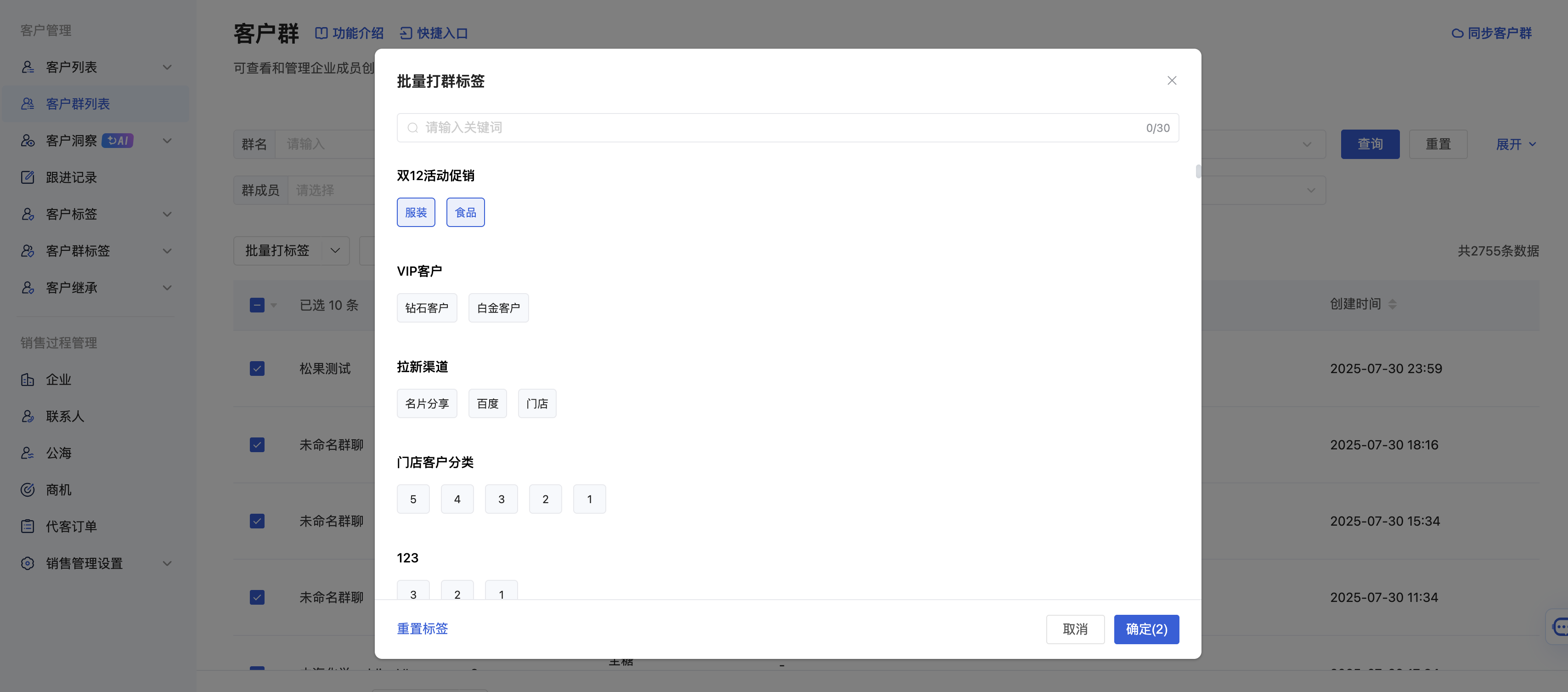Image resolution: width=1568 pixels, height=692 pixels.
Task: Focus the 请输入关键词 search field
Action: (x=788, y=128)
